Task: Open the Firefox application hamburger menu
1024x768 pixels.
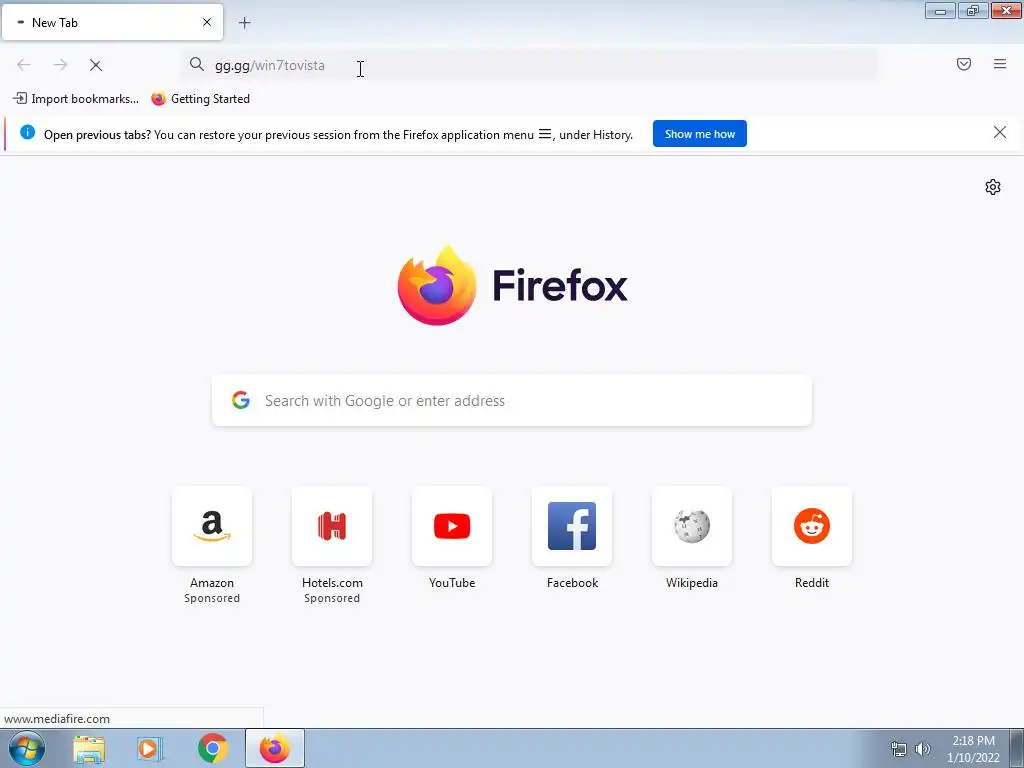Action: 1000,64
